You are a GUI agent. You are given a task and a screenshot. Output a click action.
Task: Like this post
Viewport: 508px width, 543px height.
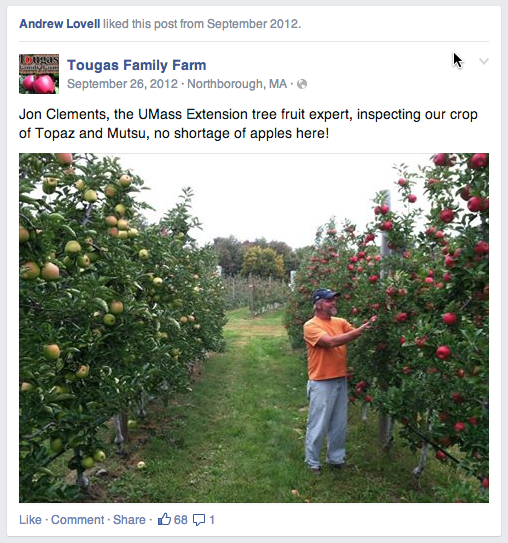(x=30, y=520)
